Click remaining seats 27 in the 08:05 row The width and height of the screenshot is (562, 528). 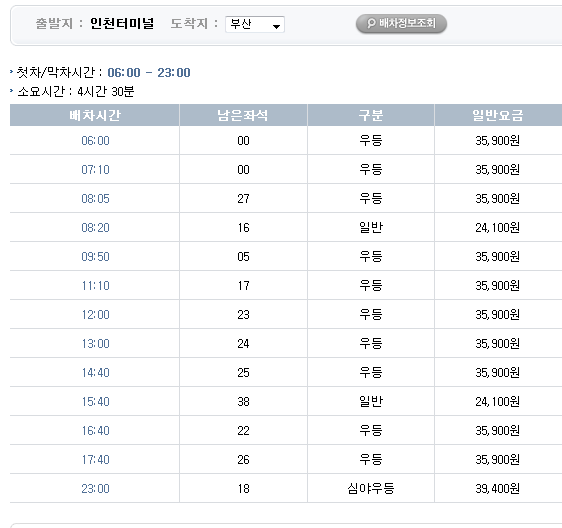pyautogui.click(x=243, y=199)
